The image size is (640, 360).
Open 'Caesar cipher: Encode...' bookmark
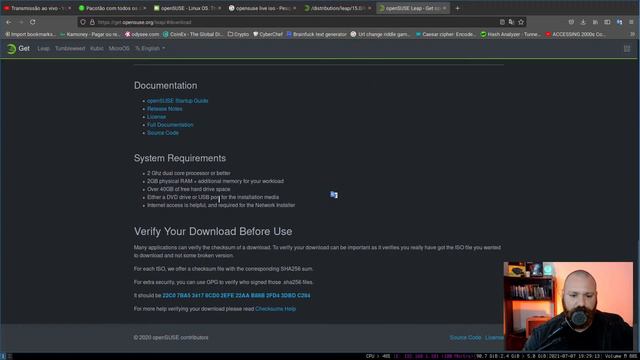446,34
